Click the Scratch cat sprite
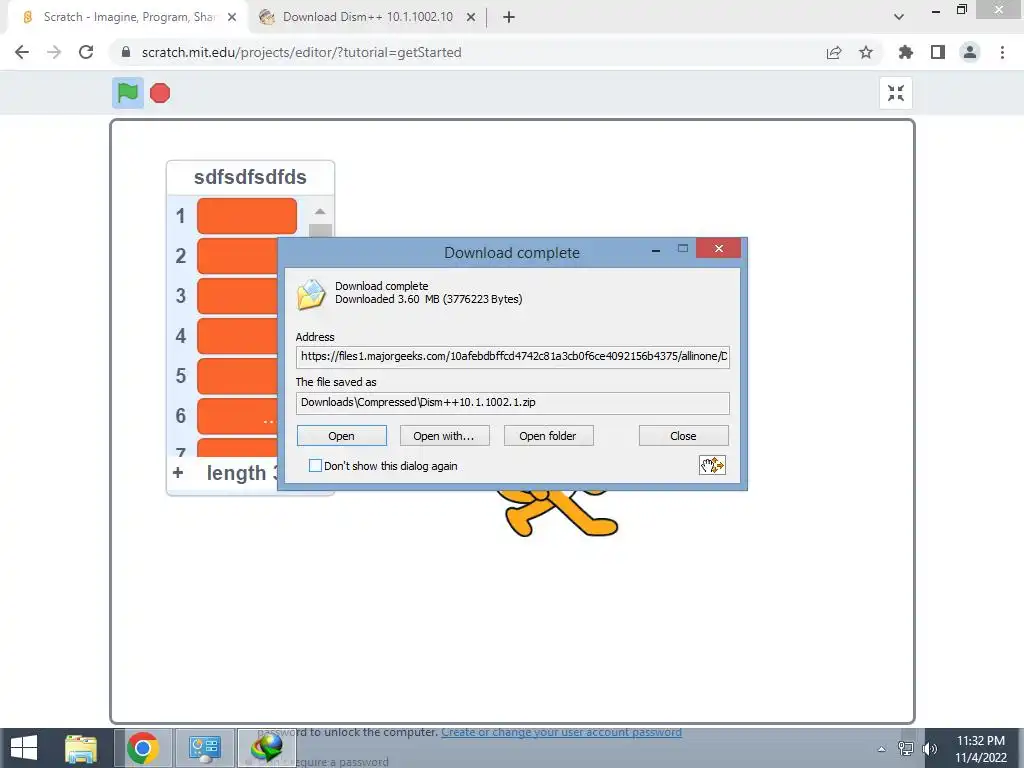Screen dimensions: 1024x768 [558, 513]
